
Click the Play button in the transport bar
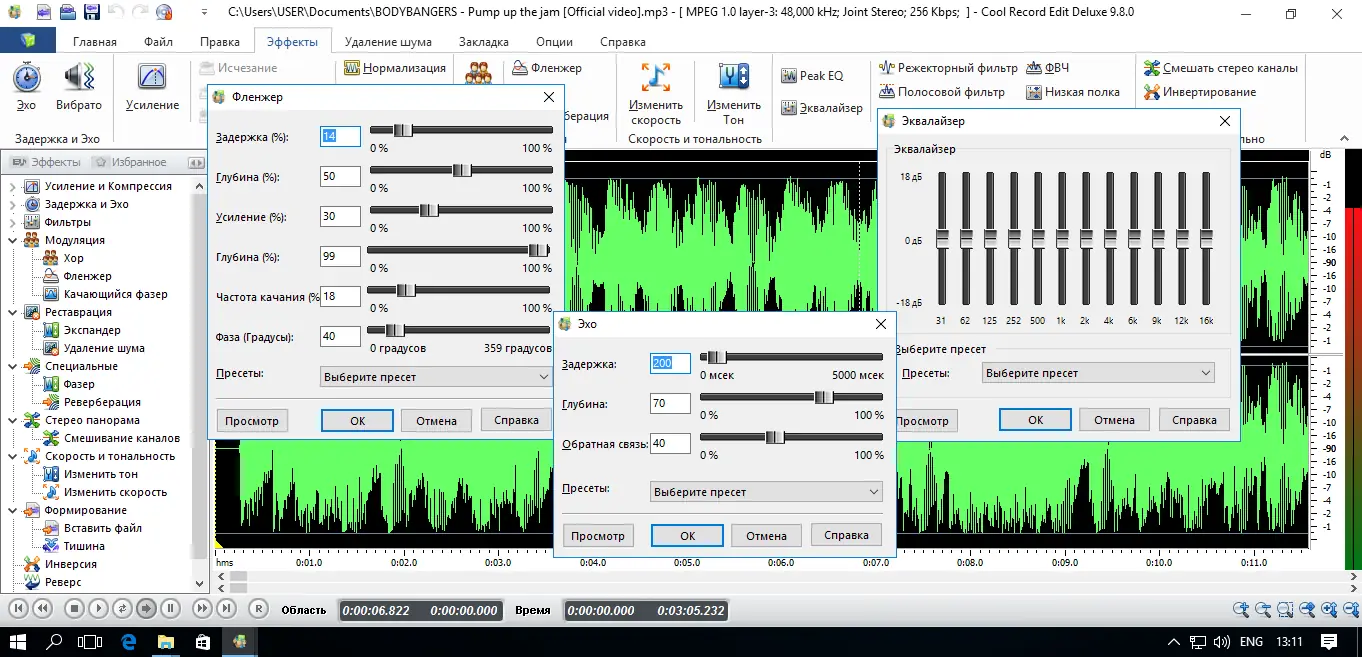pyautogui.click(x=98, y=608)
